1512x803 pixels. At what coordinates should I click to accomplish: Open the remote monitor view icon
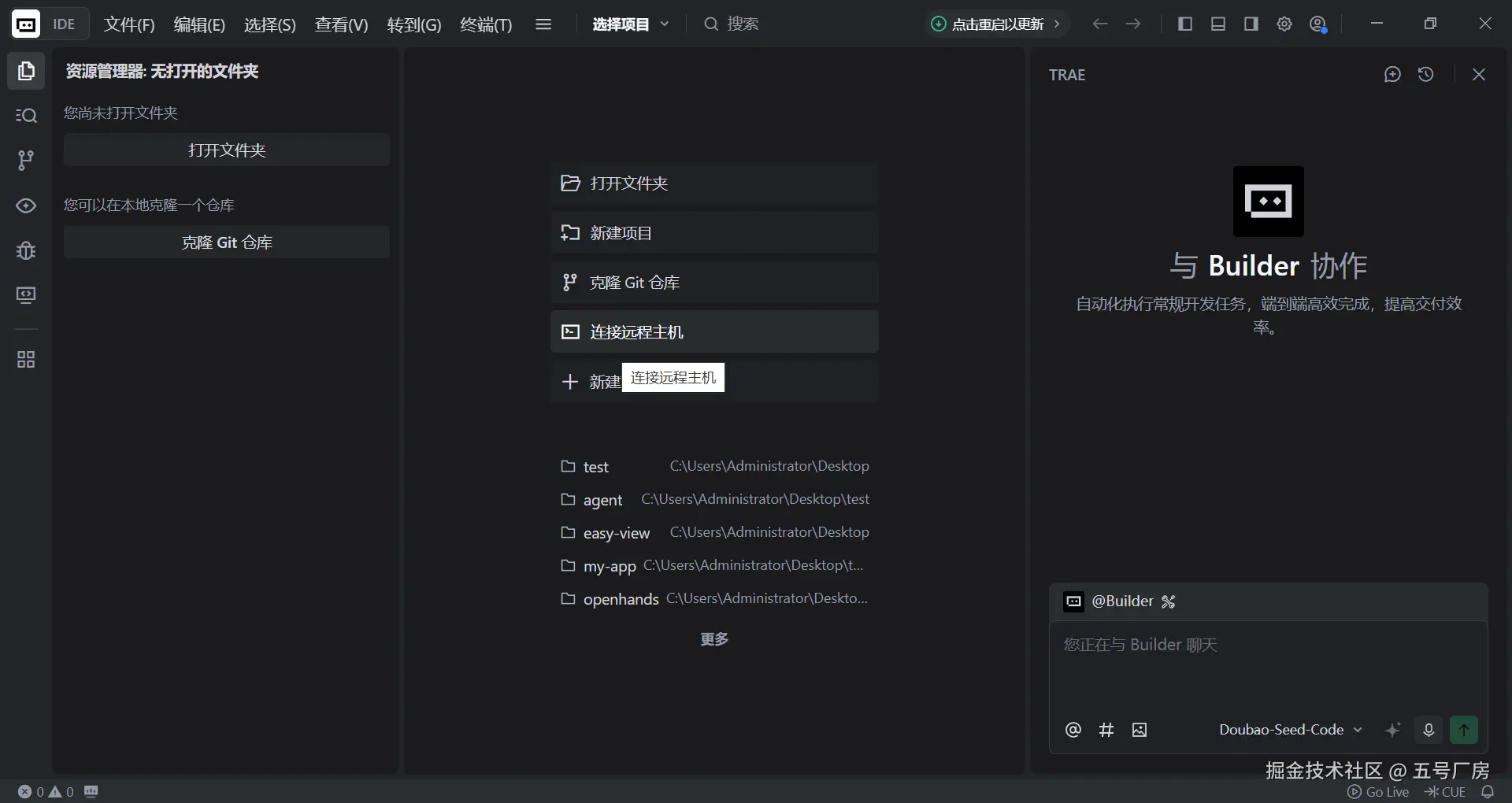(26, 295)
